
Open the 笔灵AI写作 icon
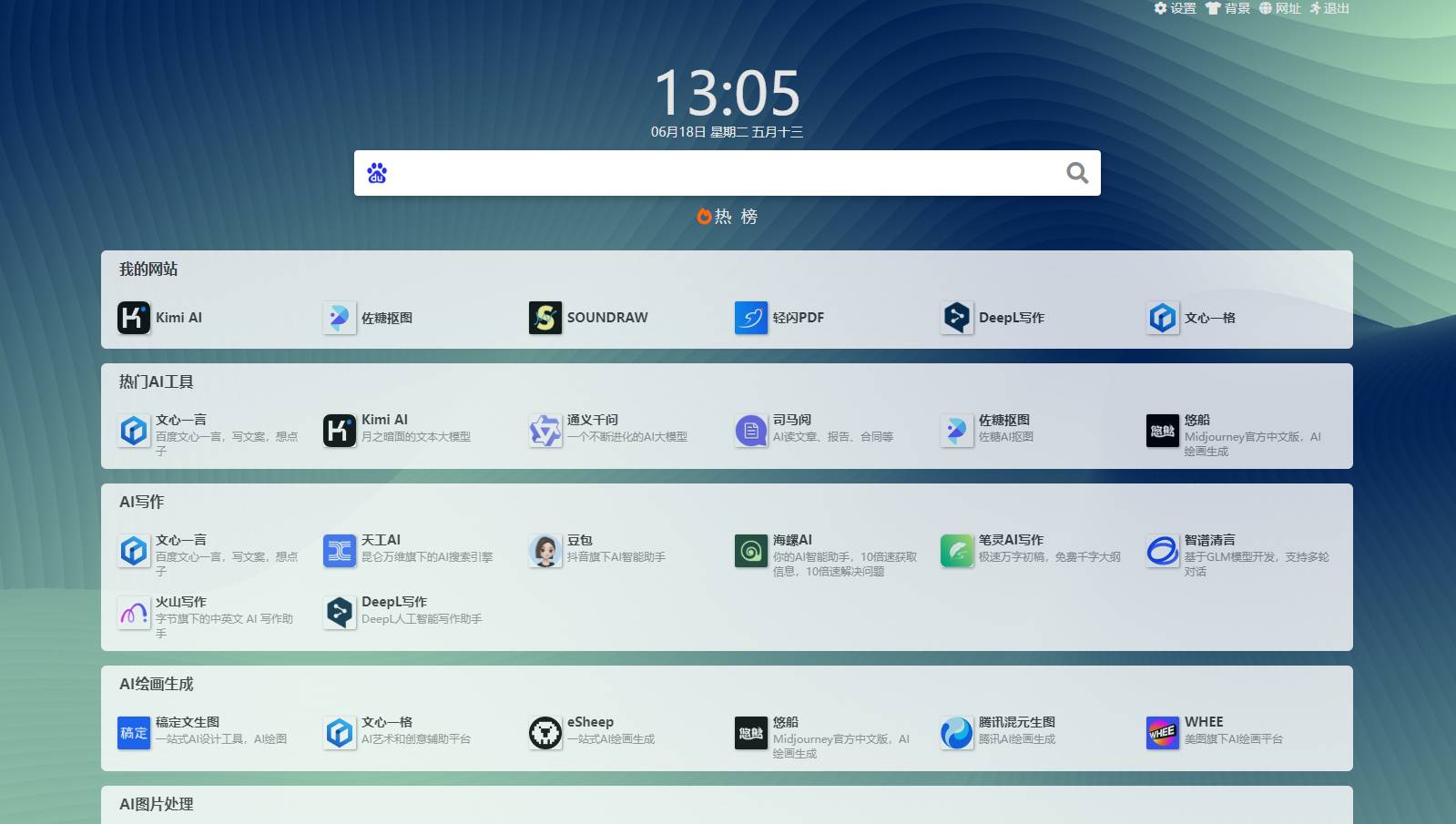click(957, 551)
